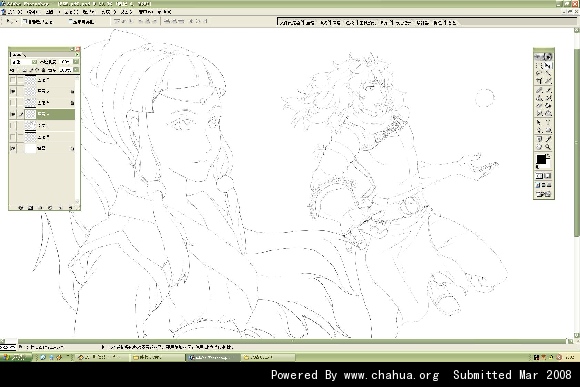The height and width of the screenshot is (387, 580).
Task: Hide the highlighted active layer's eye icon
Action: tap(13, 114)
